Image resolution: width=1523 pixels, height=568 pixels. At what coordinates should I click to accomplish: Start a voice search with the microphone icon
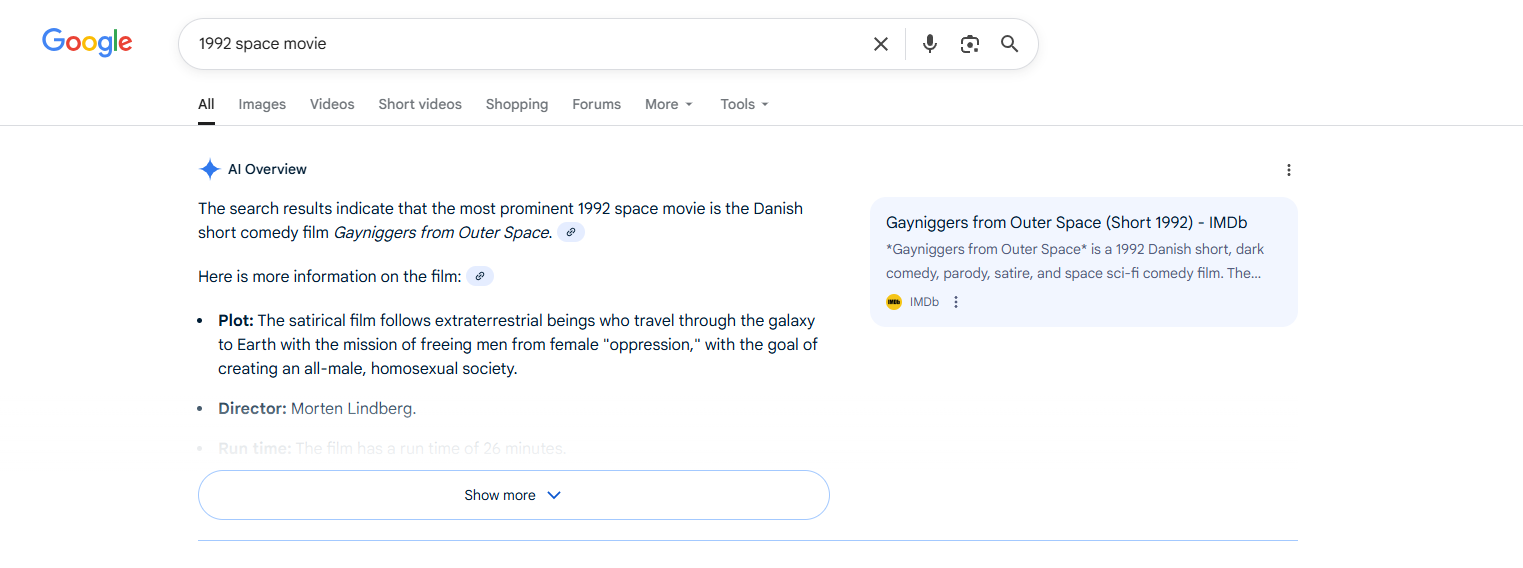pyautogui.click(x=930, y=44)
